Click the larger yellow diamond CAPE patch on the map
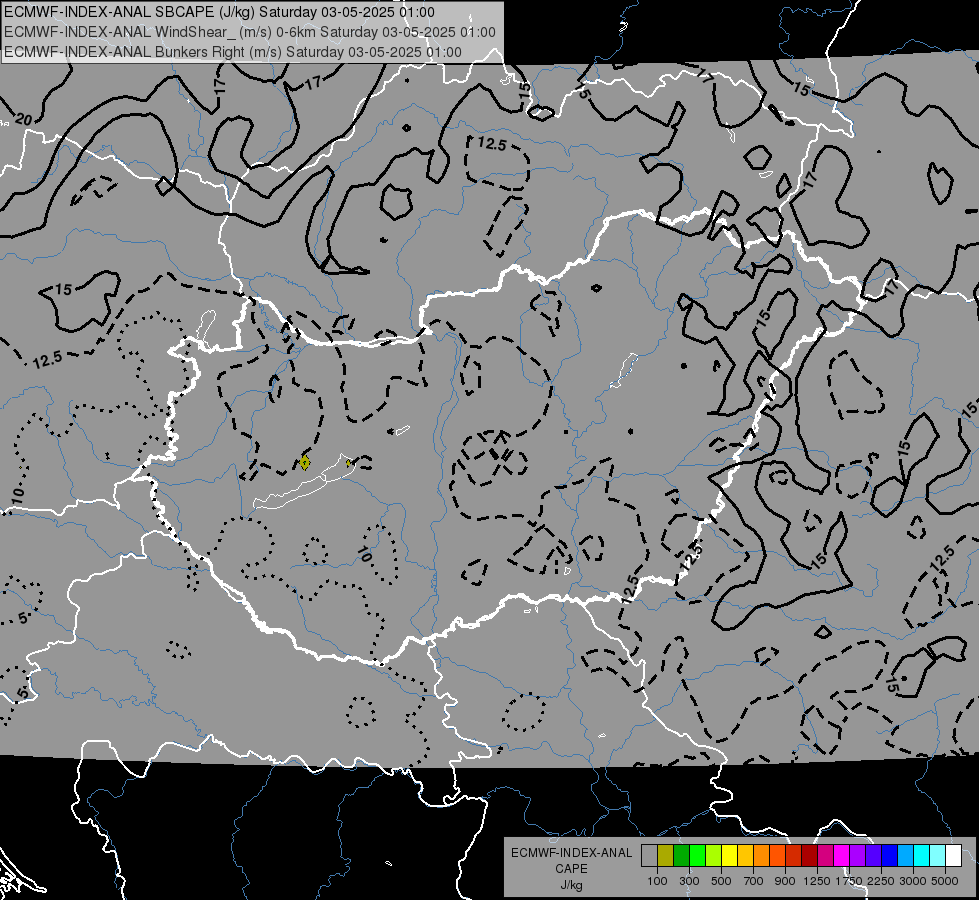Image resolution: width=979 pixels, height=900 pixels. click(305, 463)
